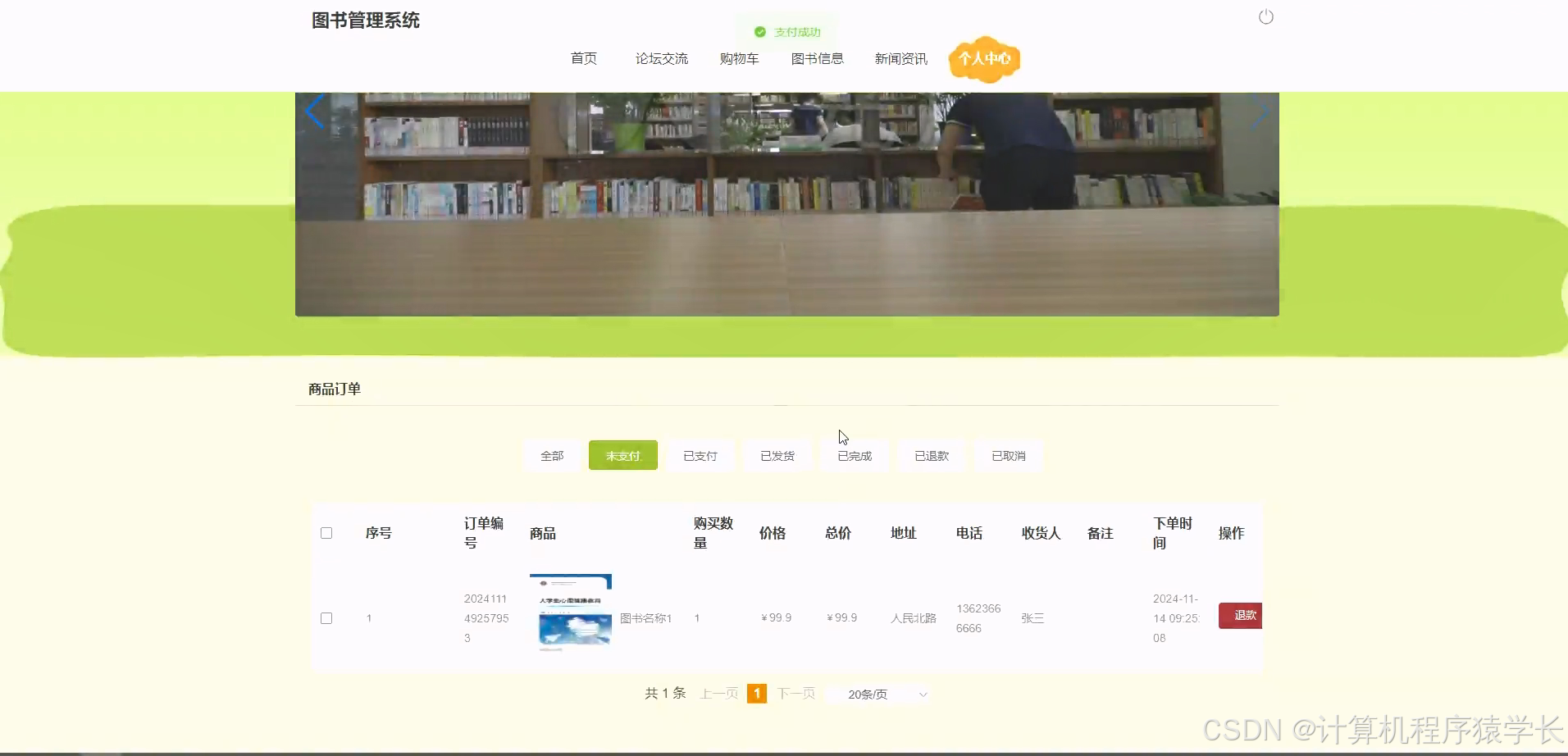Open the 新闻资讯 page

900,58
